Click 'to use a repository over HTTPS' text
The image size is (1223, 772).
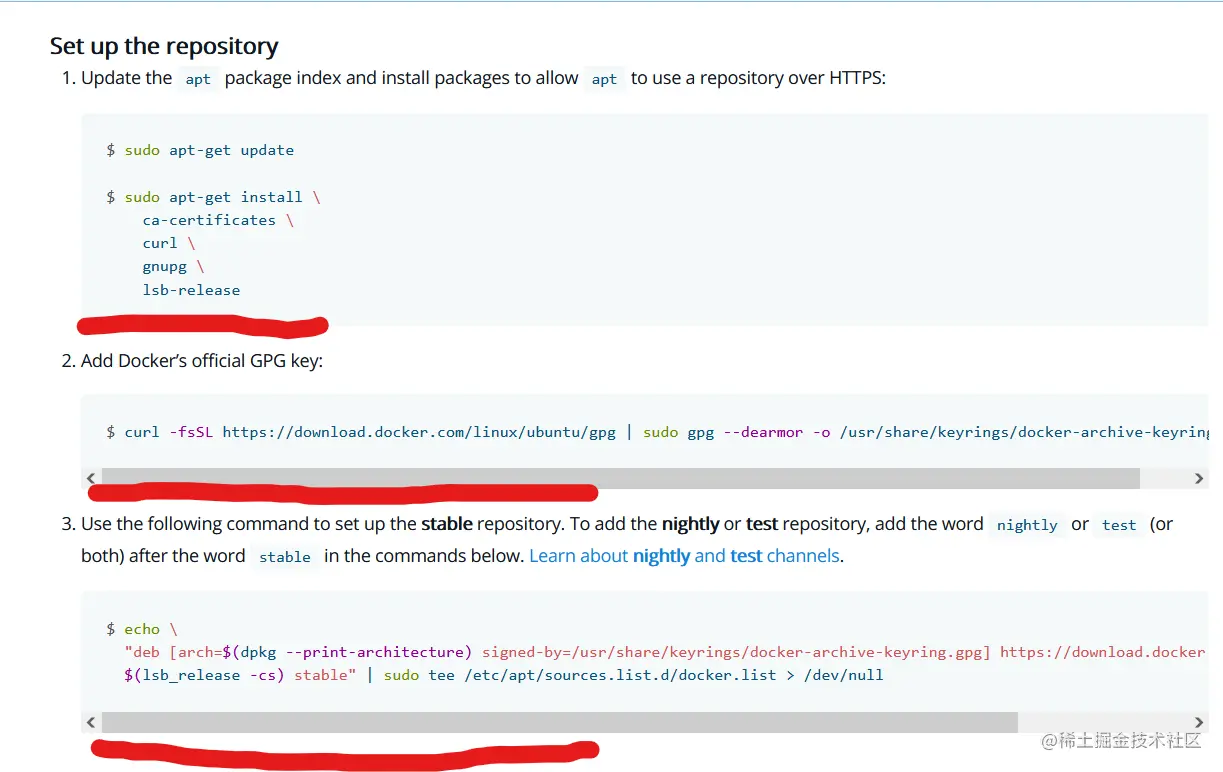(758, 78)
